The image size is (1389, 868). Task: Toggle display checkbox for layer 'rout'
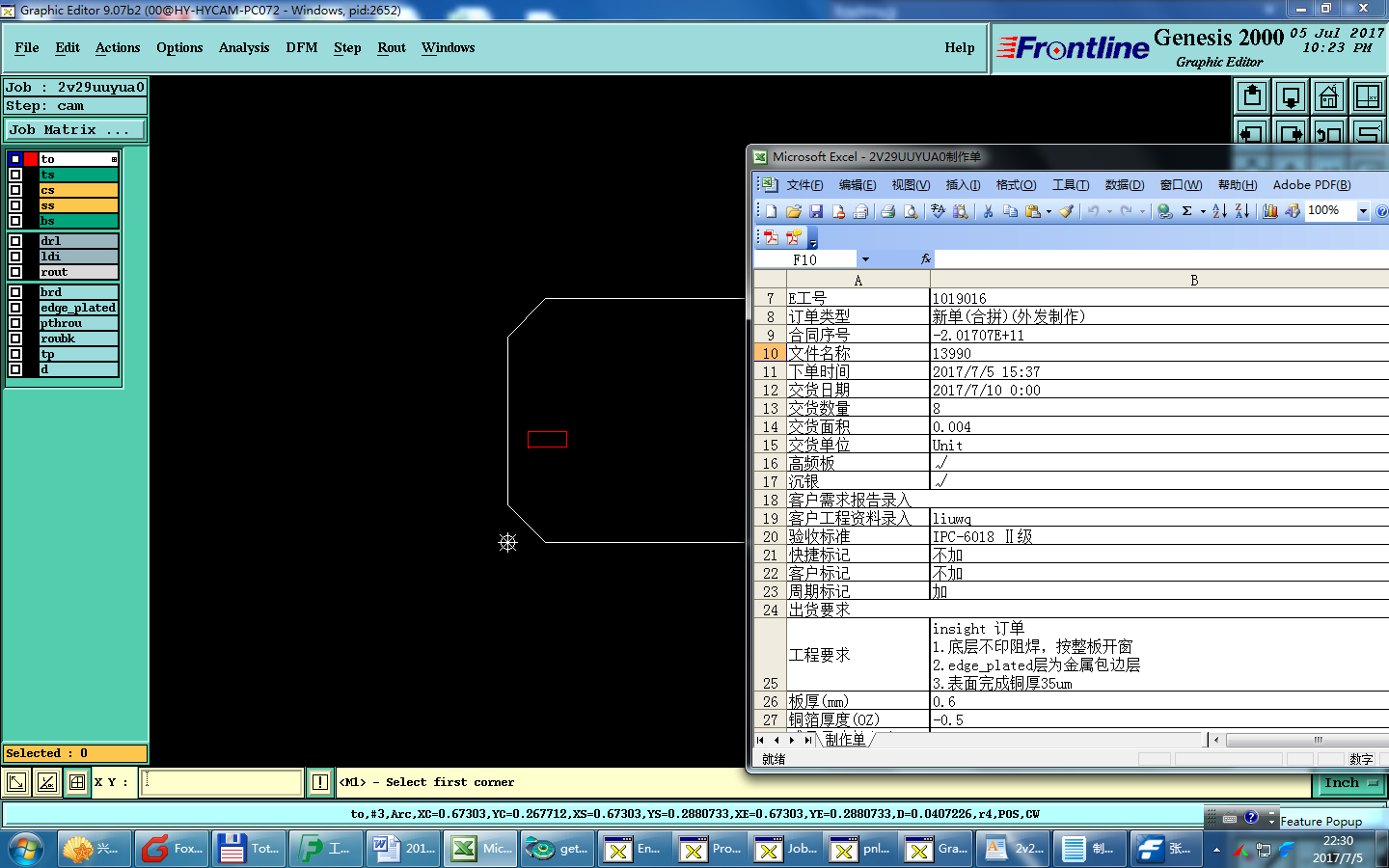click(15, 272)
